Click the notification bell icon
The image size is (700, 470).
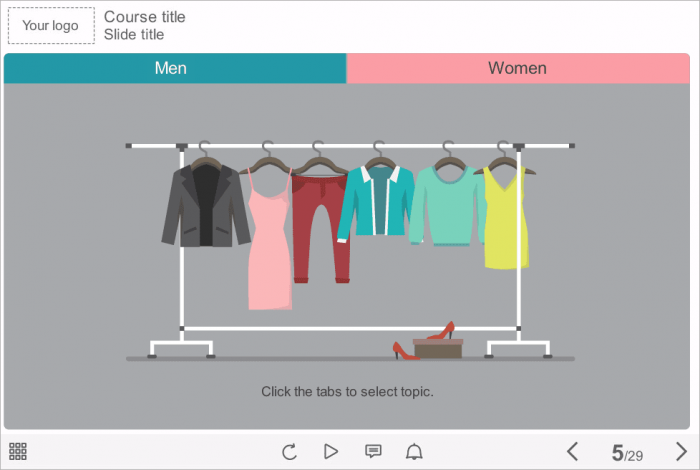click(x=414, y=452)
